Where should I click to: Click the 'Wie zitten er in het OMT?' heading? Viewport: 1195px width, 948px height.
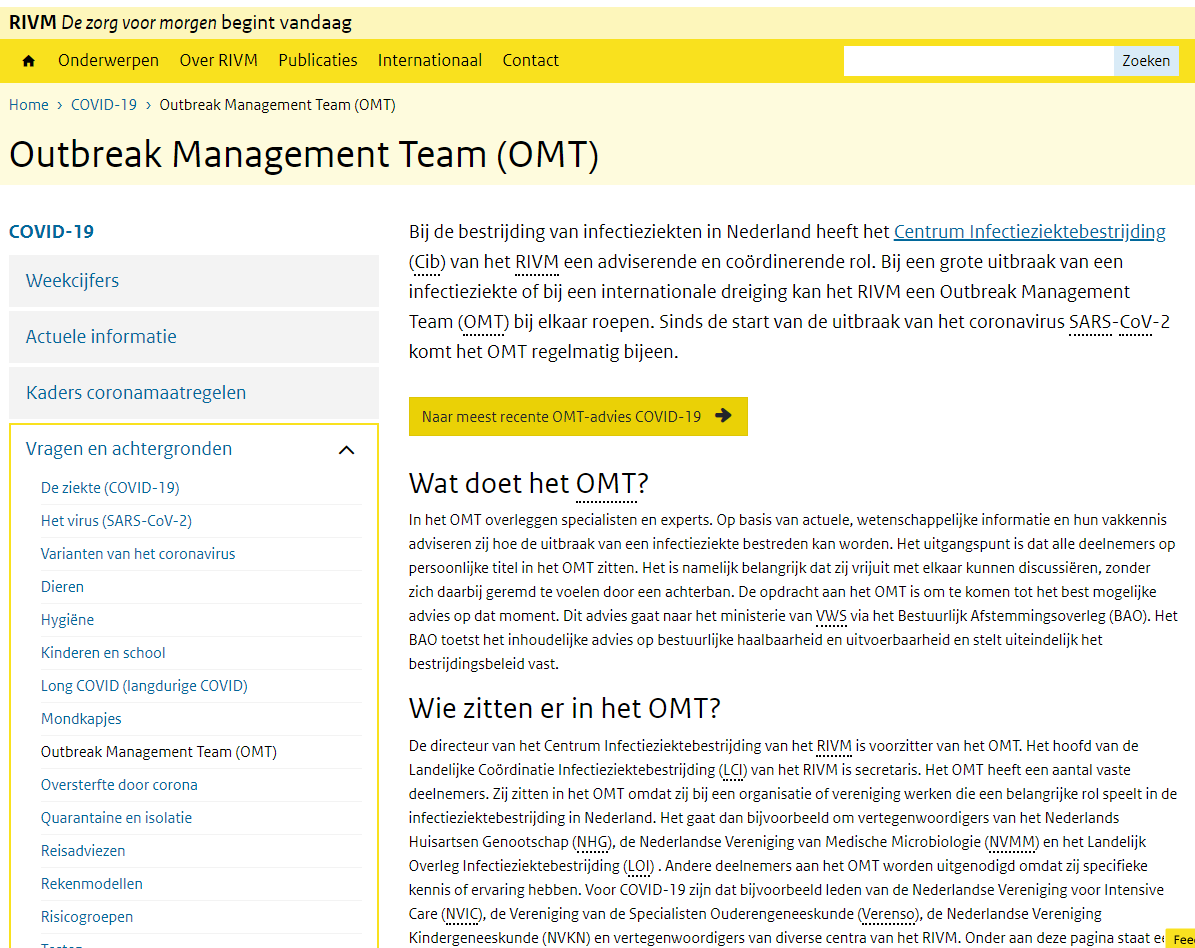tap(565, 708)
